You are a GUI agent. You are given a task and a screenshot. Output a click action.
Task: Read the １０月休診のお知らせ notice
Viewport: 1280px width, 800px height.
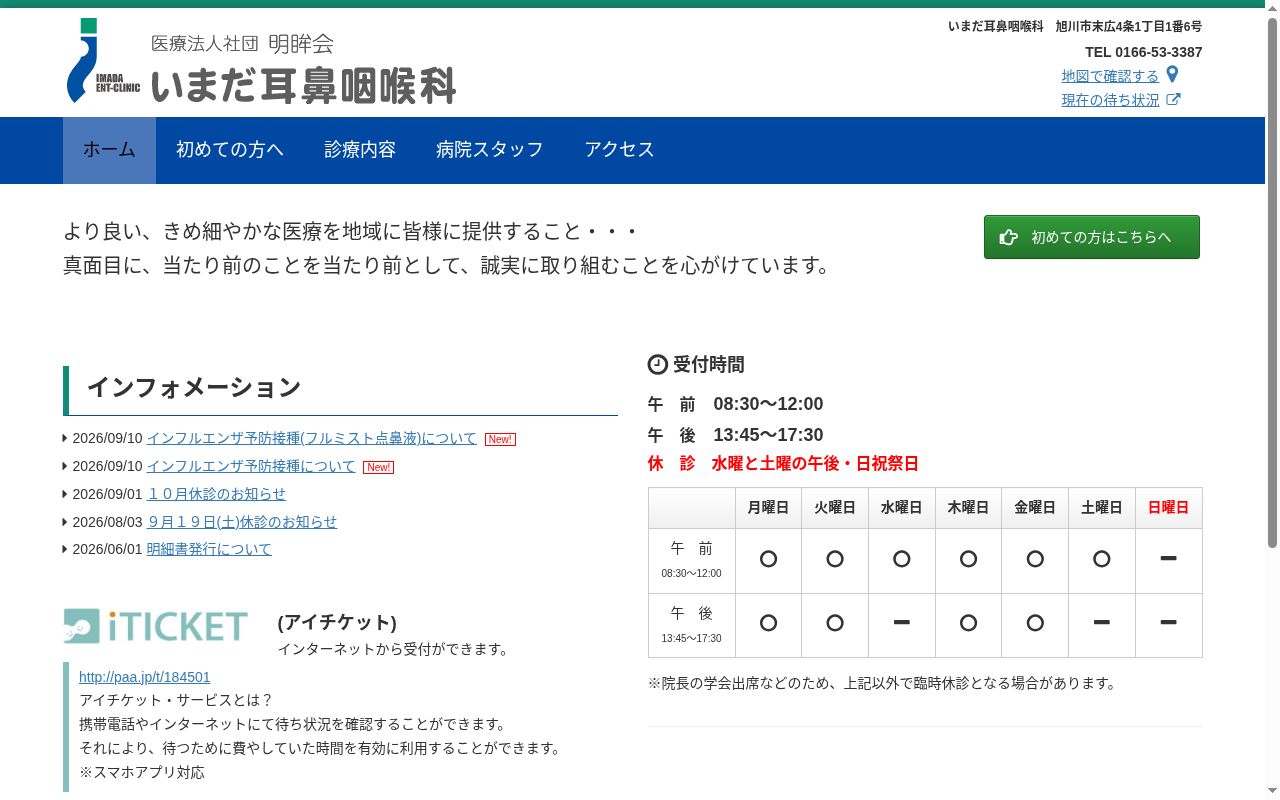216,494
